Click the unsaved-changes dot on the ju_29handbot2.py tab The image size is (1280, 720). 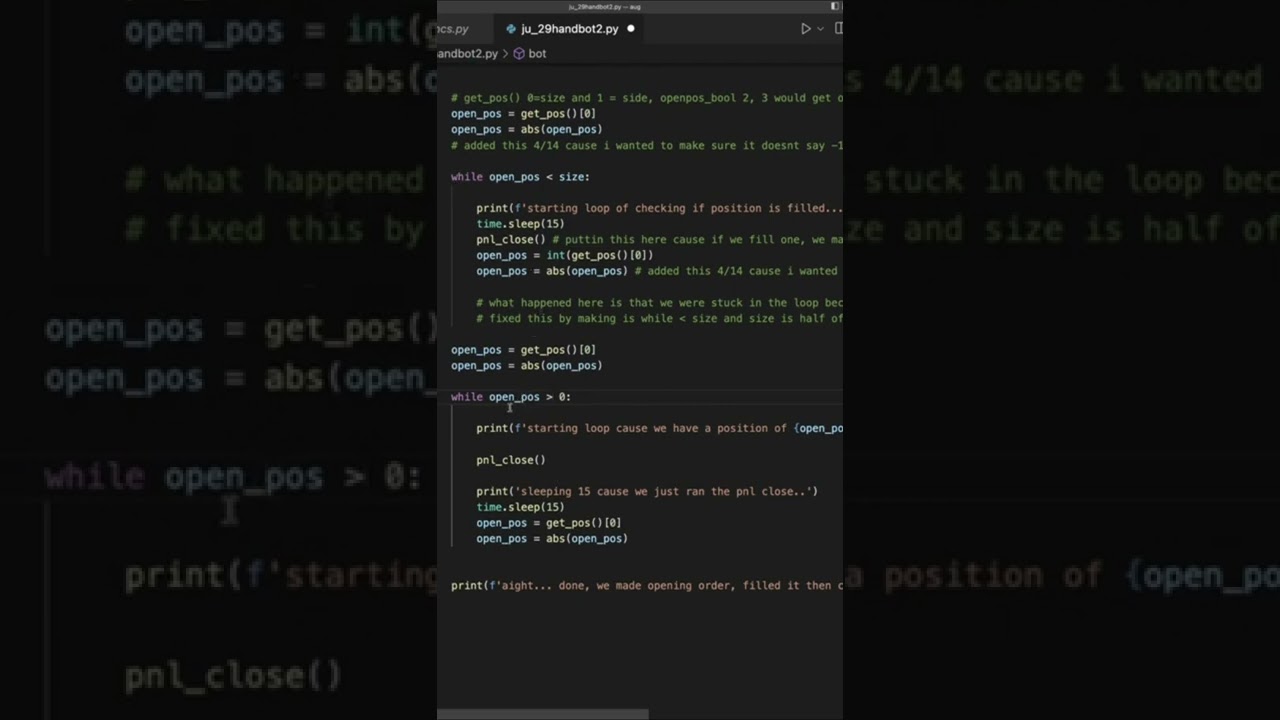tap(630, 29)
